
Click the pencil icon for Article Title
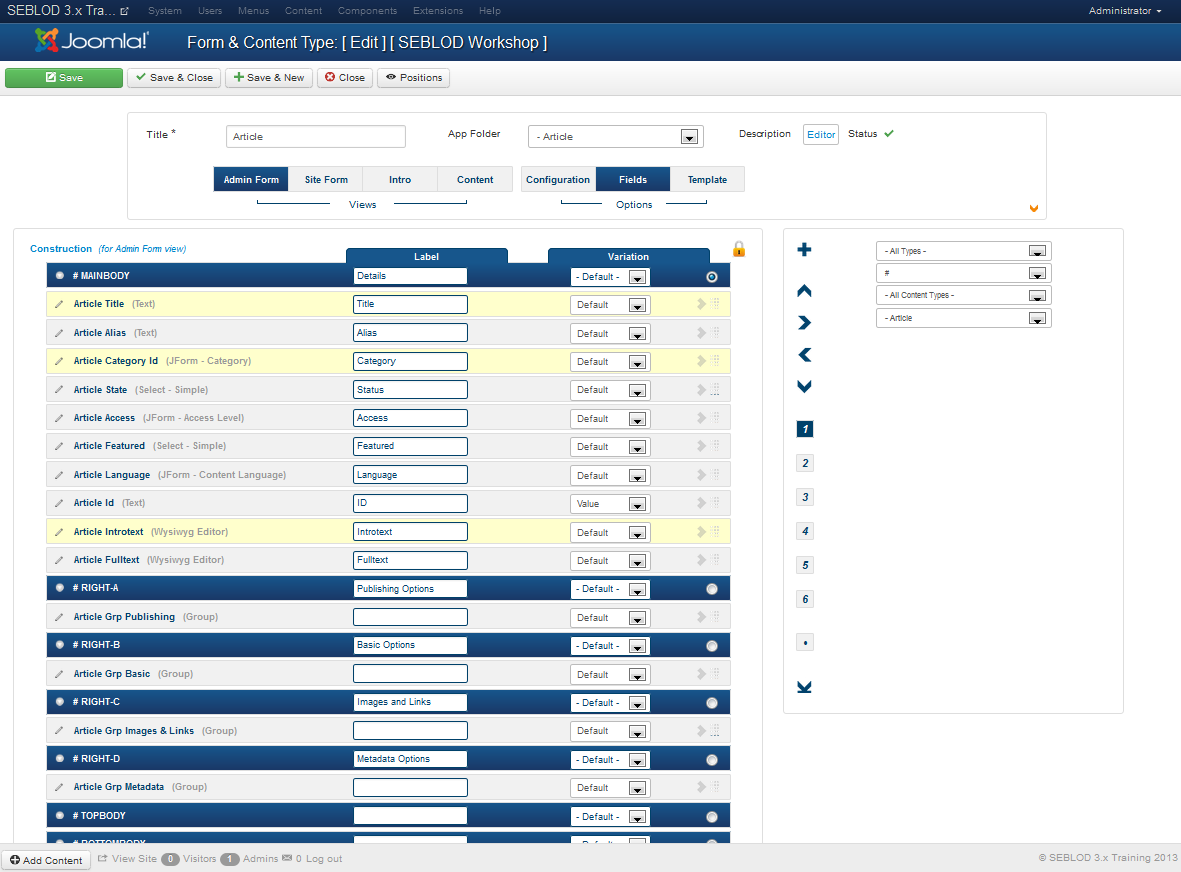tap(59, 304)
